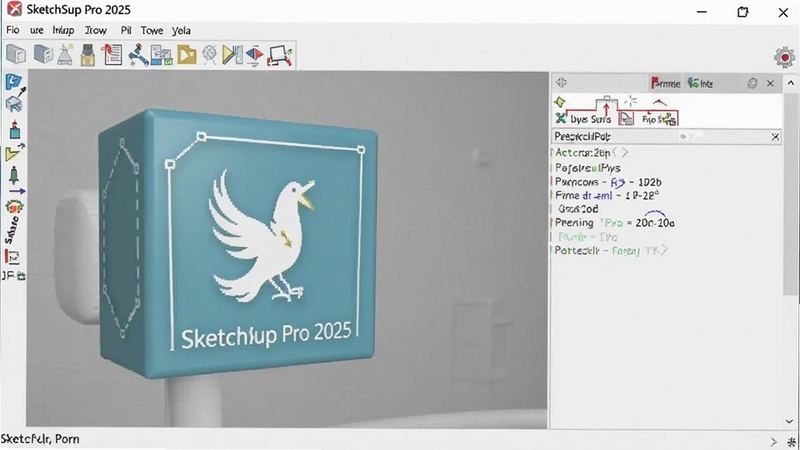The width and height of the screenshot is (800, 450).
Task: Click the gray circular compass icon
Action: point(210,55)
